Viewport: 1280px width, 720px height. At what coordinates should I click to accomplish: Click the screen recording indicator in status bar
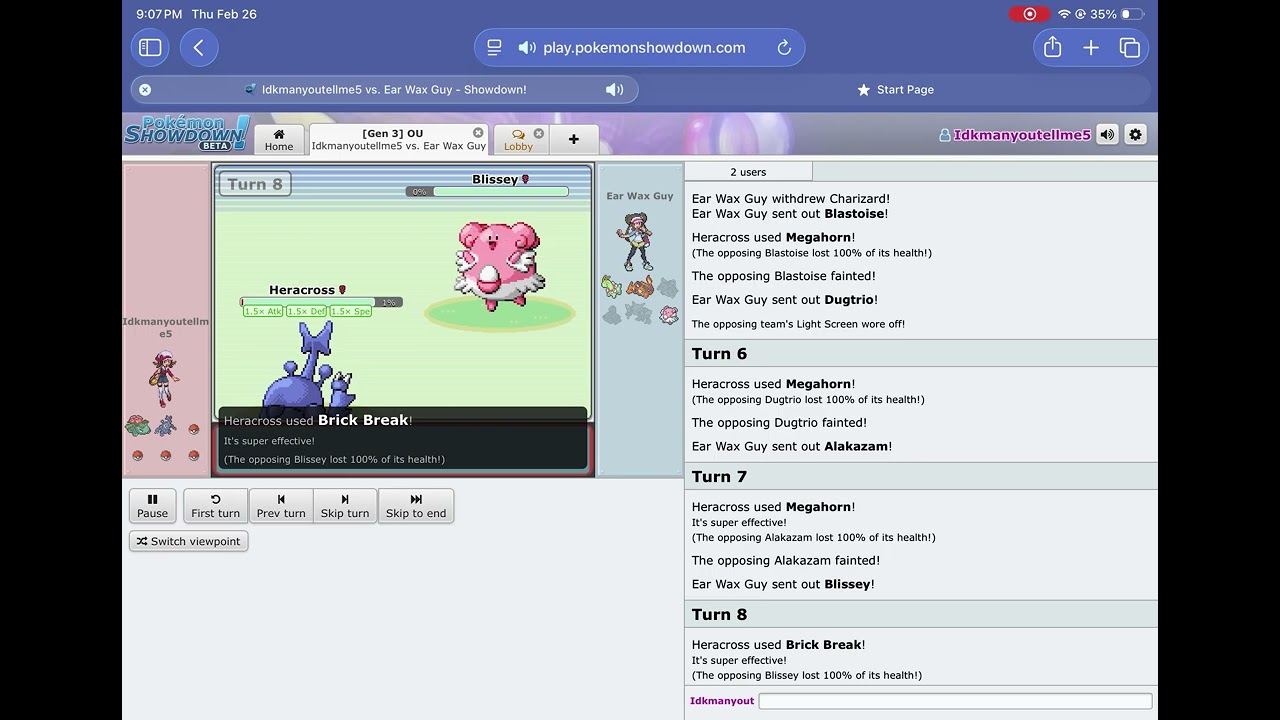(1029, 14)
